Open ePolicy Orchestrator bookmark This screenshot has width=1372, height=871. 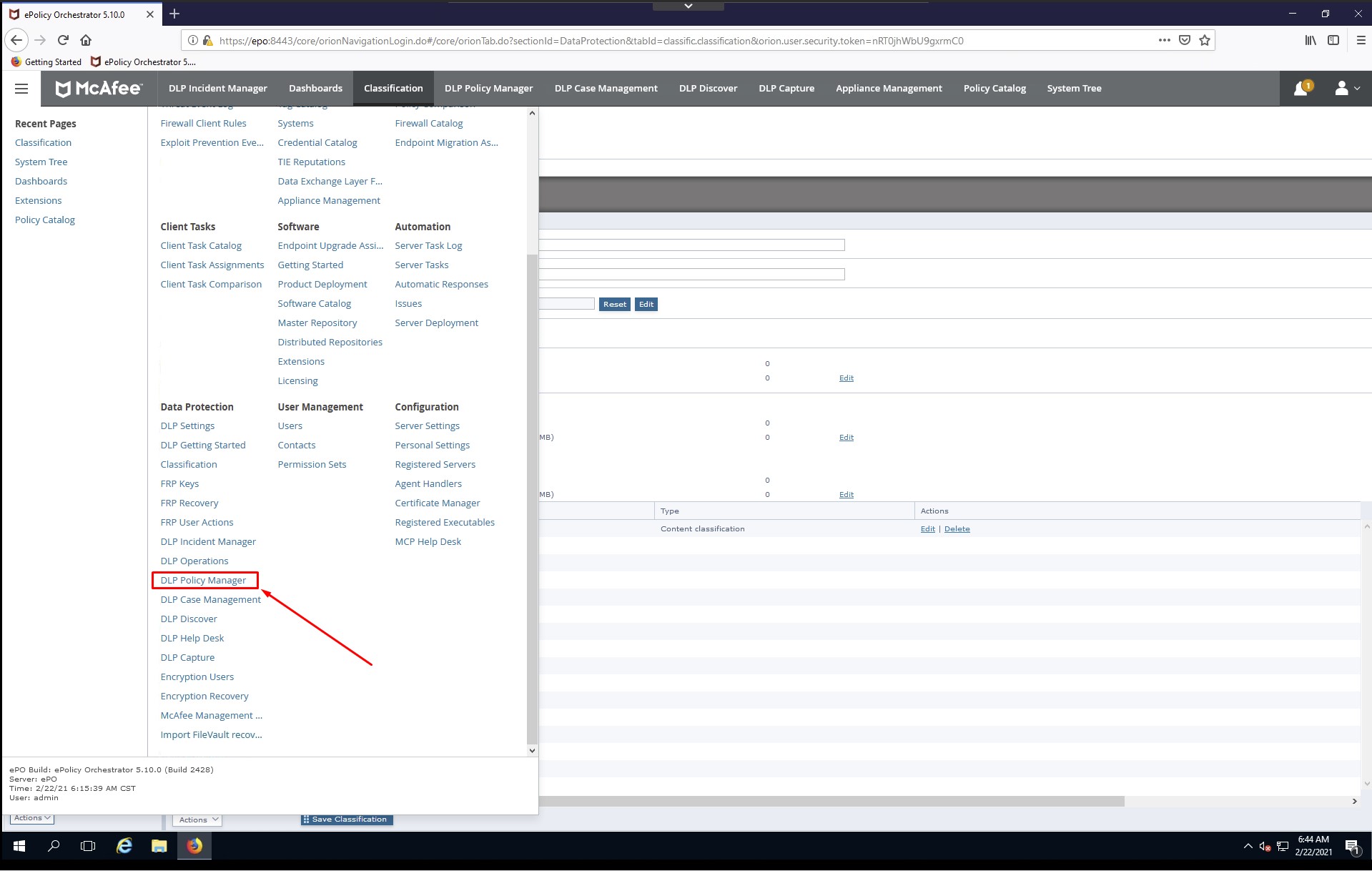(143, 62)
